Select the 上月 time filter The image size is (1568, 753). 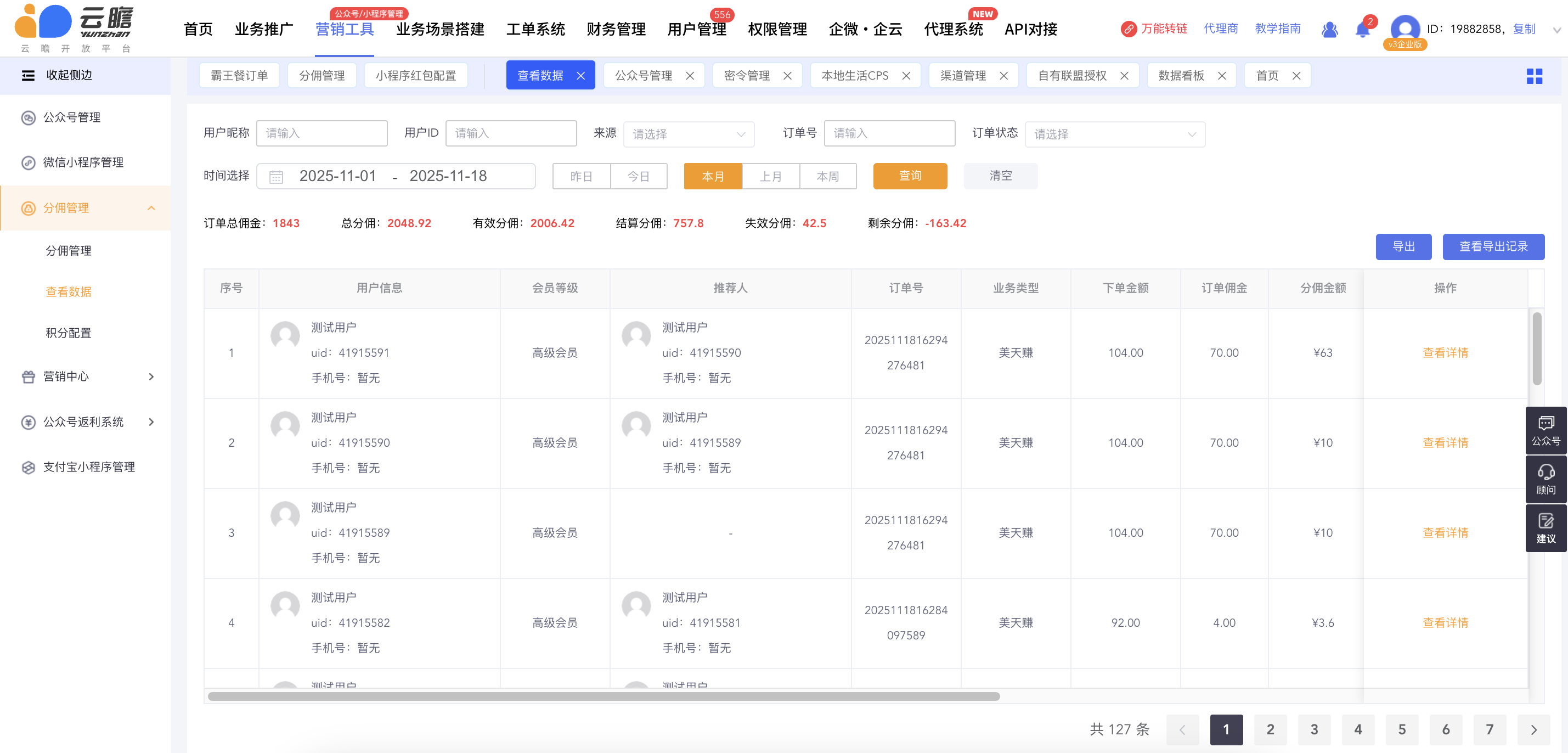[x=771, y=177]
